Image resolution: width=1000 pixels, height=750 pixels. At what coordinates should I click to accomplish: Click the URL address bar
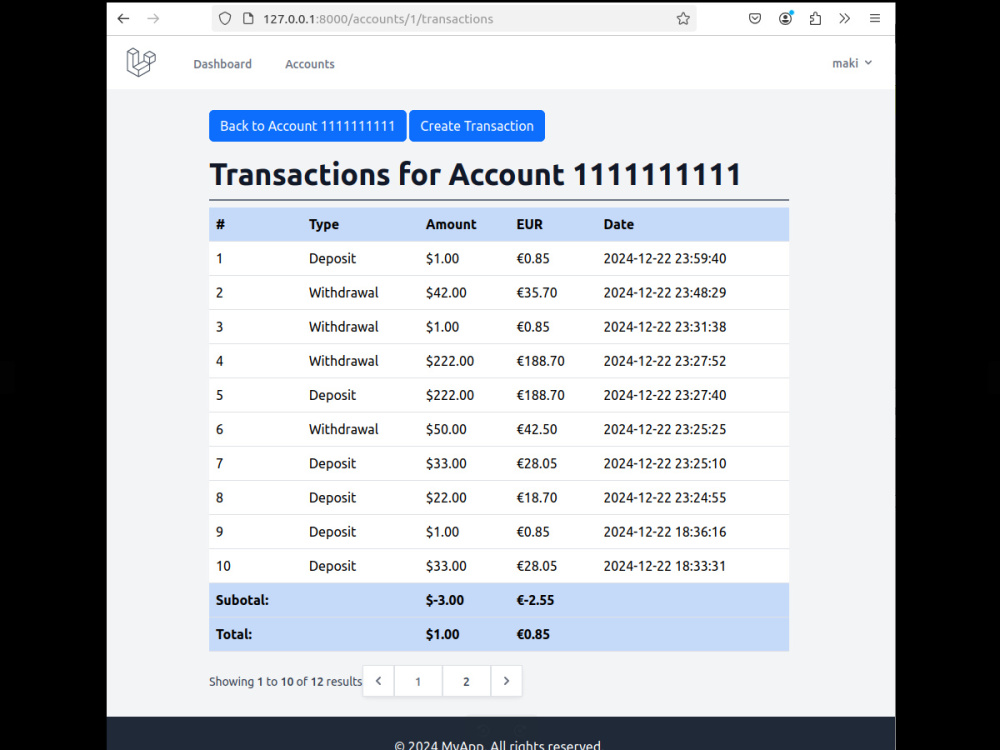pyautogui.click(x=453, y=18)
